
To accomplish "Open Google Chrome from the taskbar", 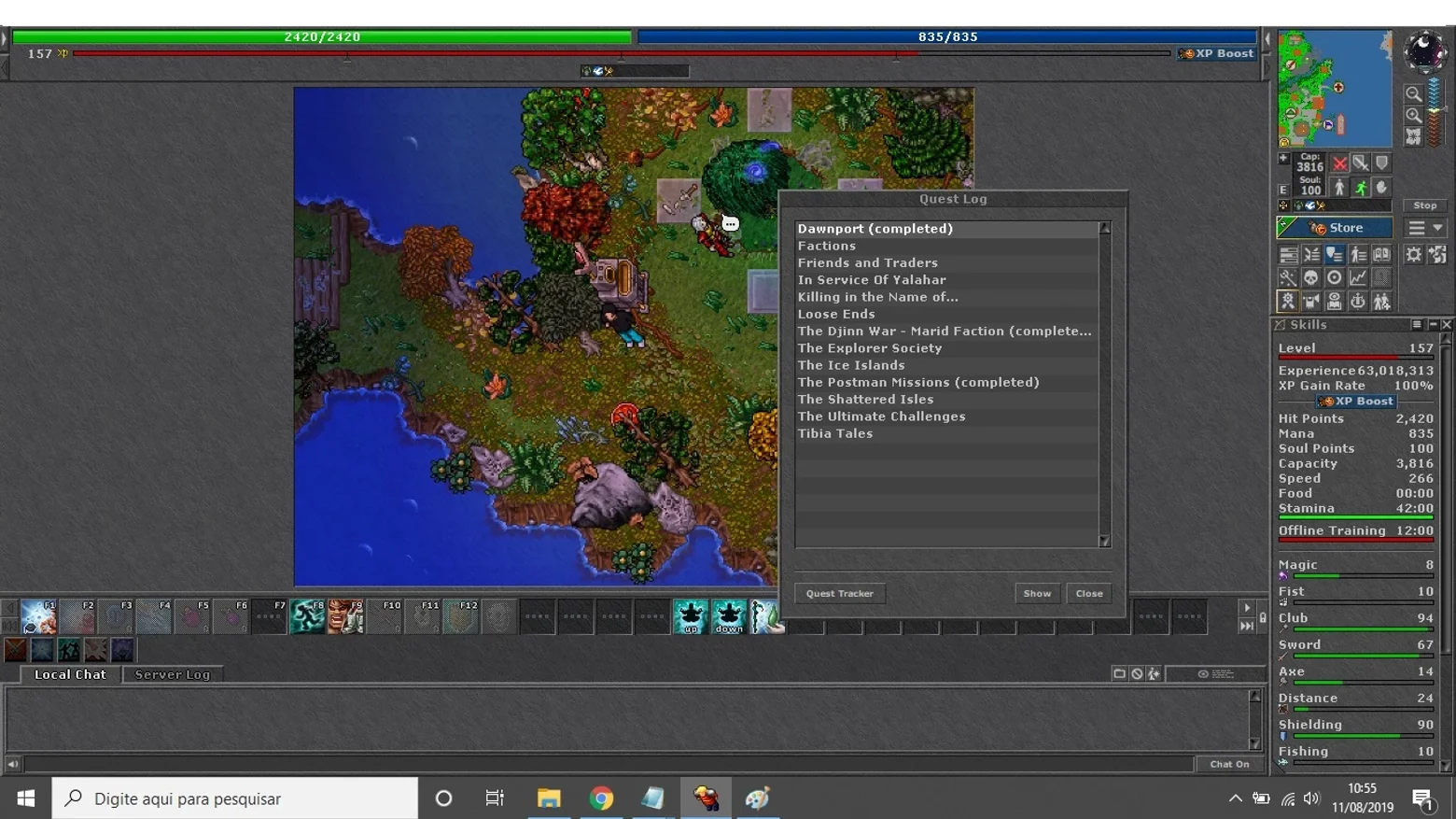I will point(601,798).
